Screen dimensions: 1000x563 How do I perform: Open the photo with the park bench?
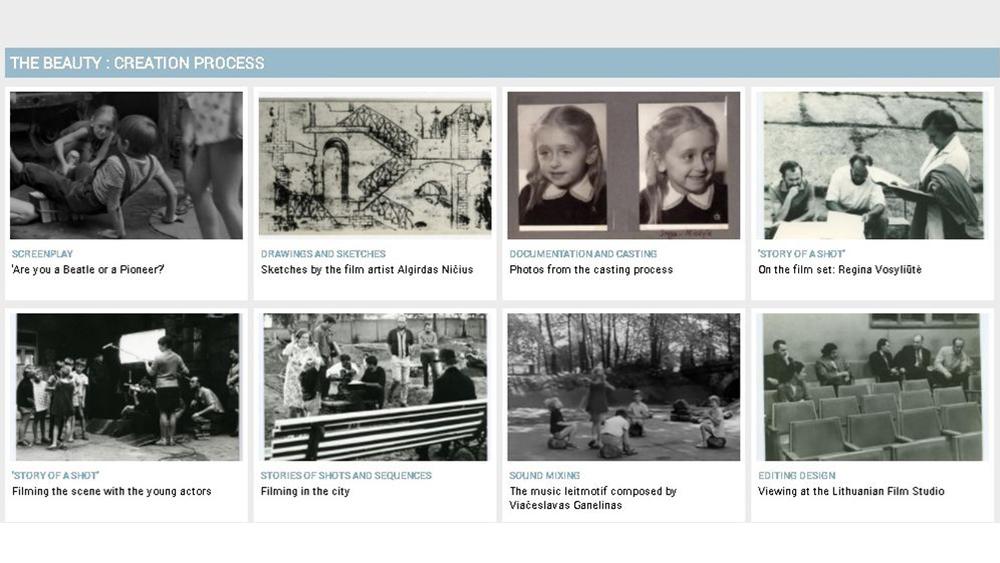pos(375,387)
